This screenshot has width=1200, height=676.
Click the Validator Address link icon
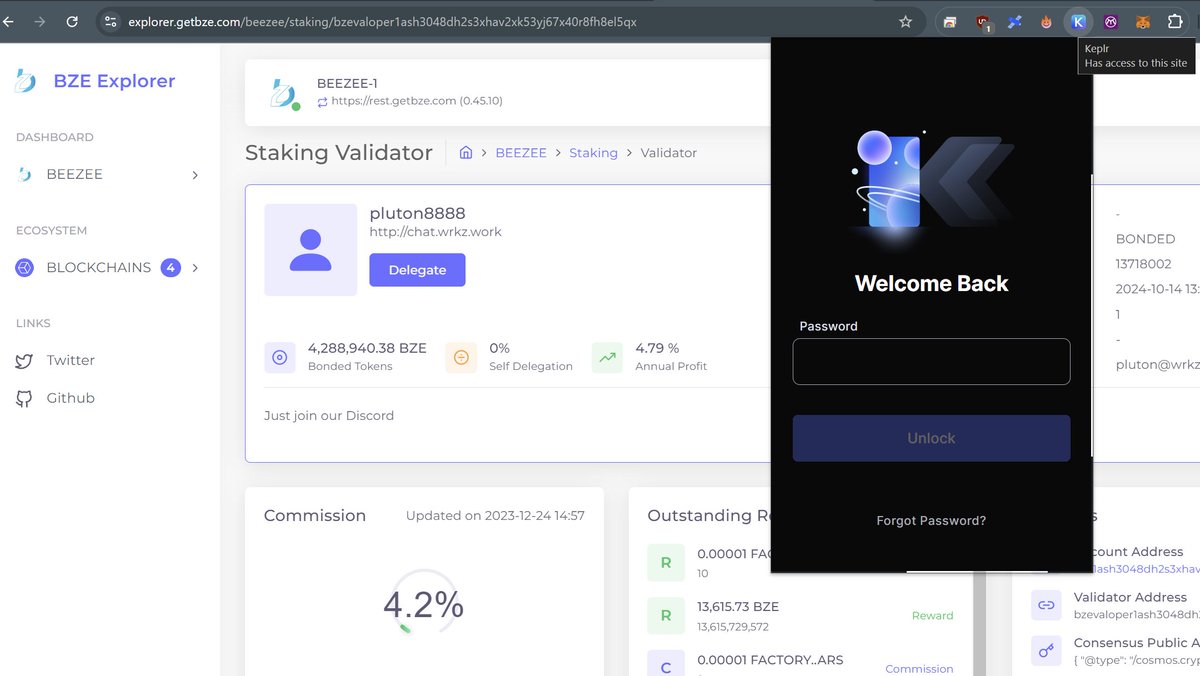point(1046,605)
